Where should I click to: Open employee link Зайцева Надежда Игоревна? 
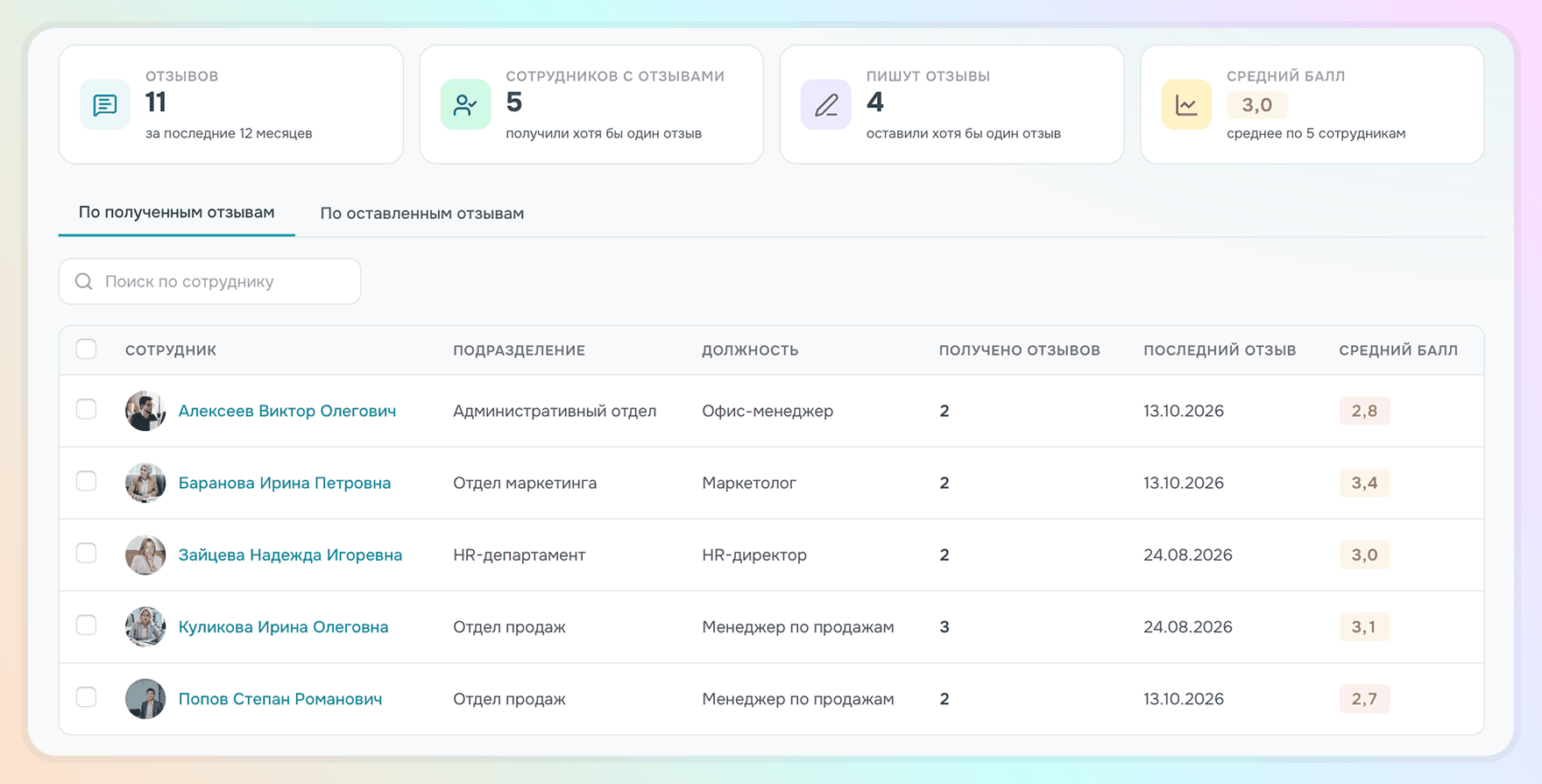pos(290,554)
